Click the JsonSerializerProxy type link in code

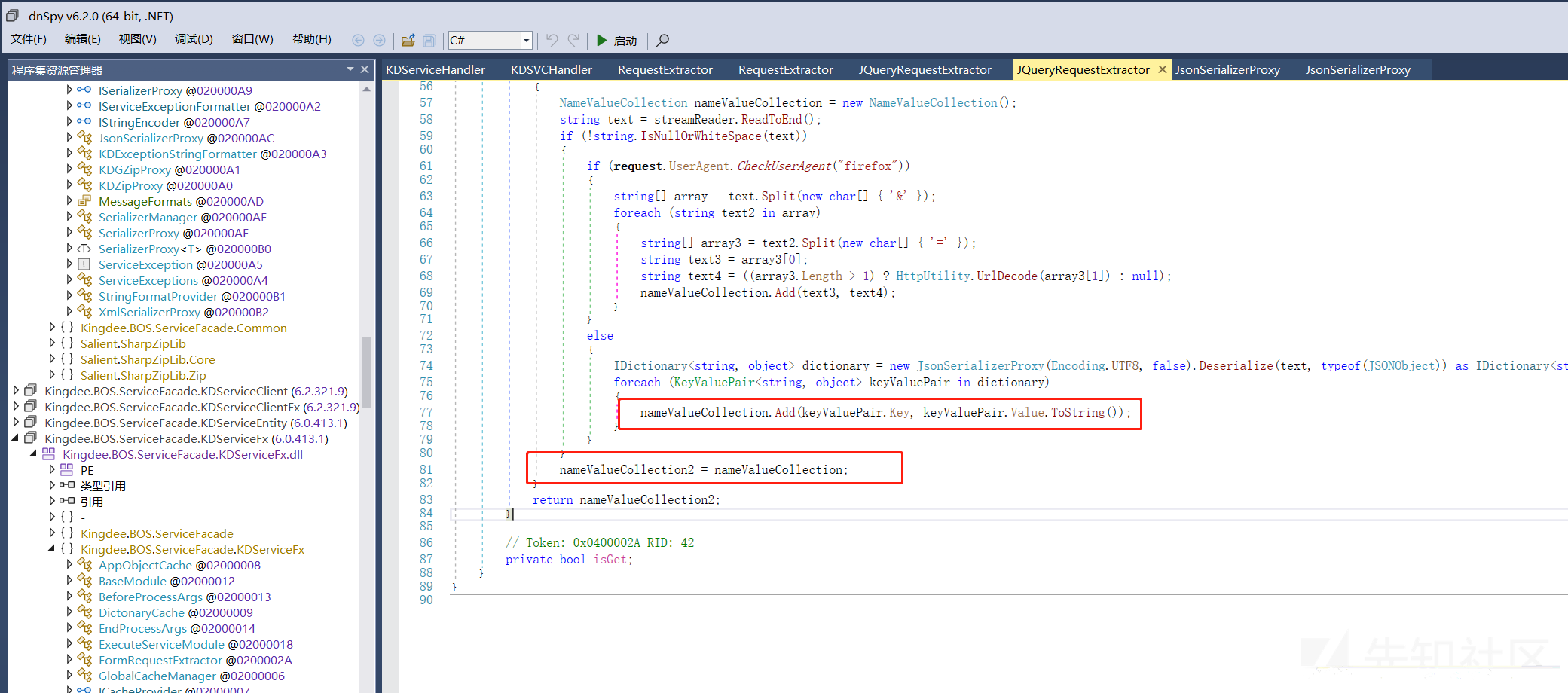pos(980,365)
